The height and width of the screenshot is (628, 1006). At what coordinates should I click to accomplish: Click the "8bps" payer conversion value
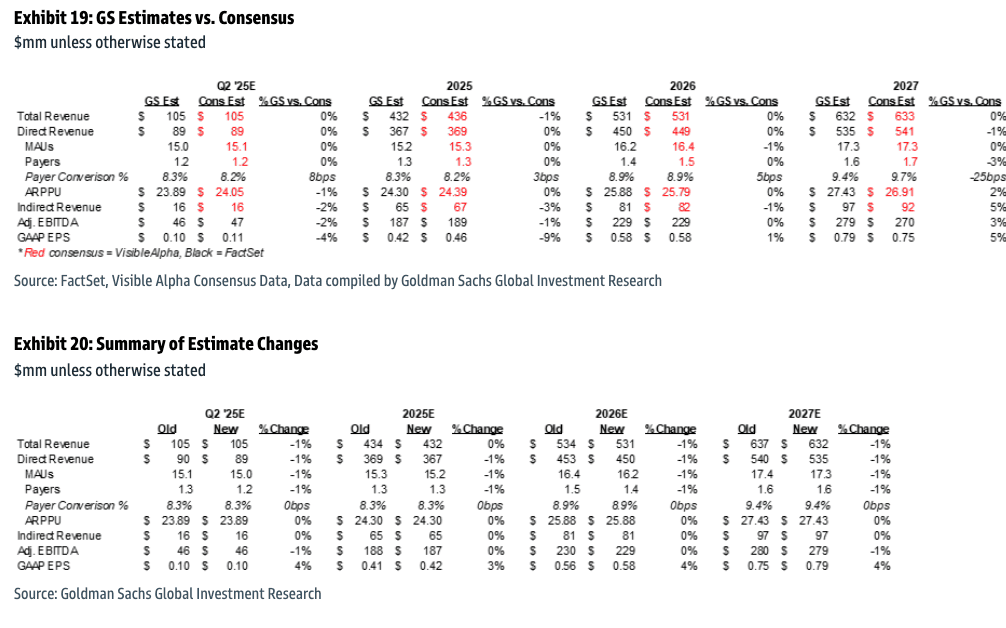[323, 177]
